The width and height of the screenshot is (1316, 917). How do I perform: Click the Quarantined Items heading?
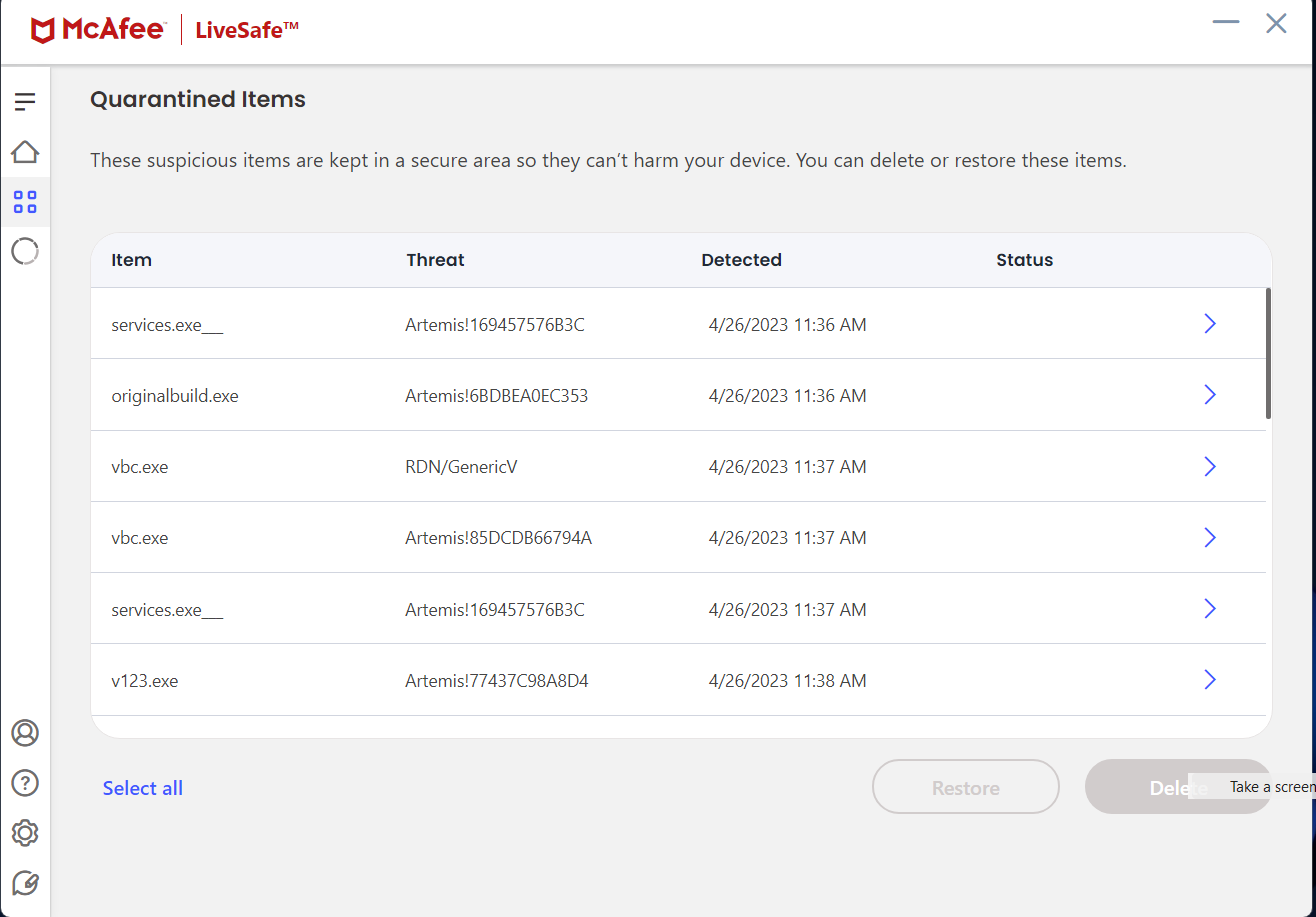198,99
